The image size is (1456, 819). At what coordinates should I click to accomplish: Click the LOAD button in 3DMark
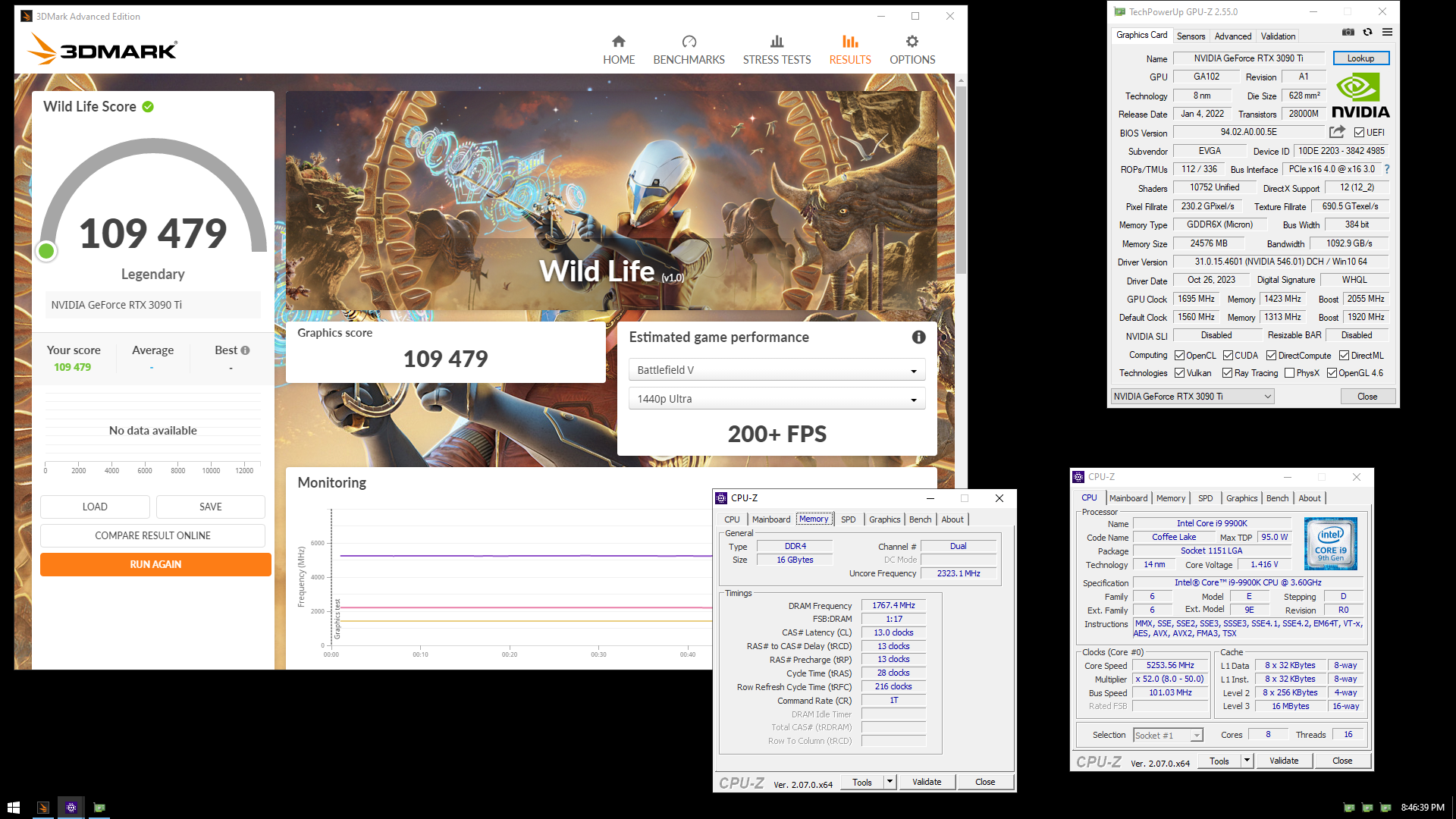pos(95,507)
